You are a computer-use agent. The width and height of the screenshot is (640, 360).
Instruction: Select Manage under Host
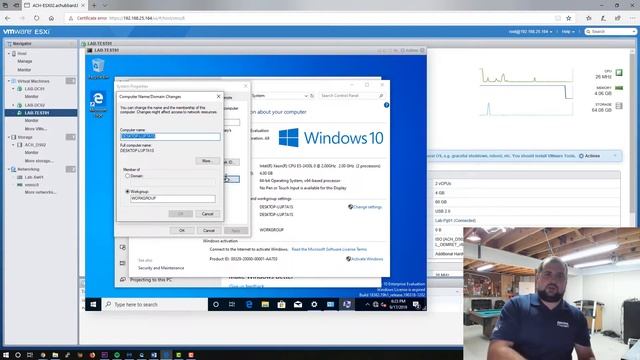[24, 61]
